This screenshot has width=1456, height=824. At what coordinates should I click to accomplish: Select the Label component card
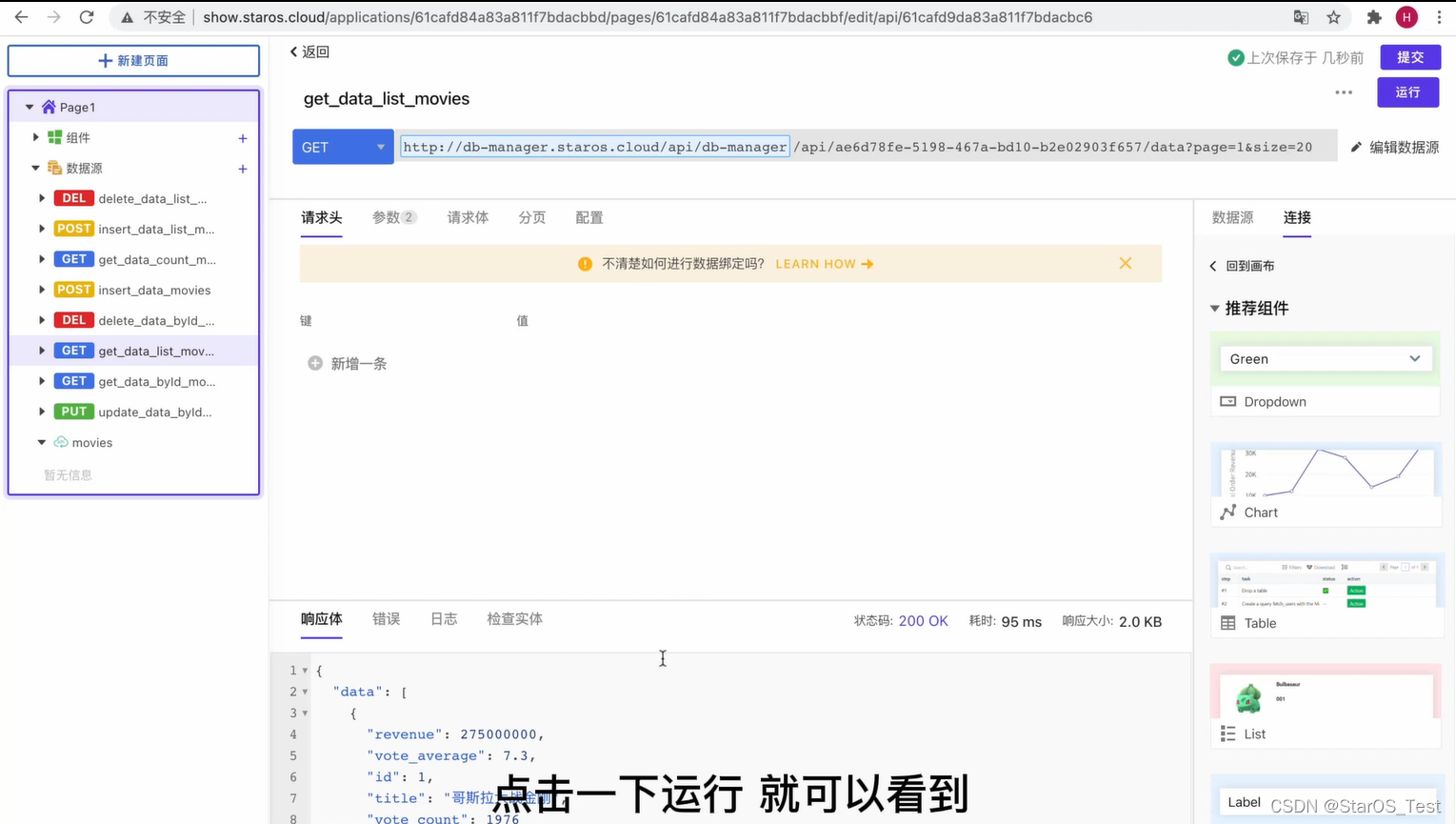pyautogui.click(x=1325, y=800)
